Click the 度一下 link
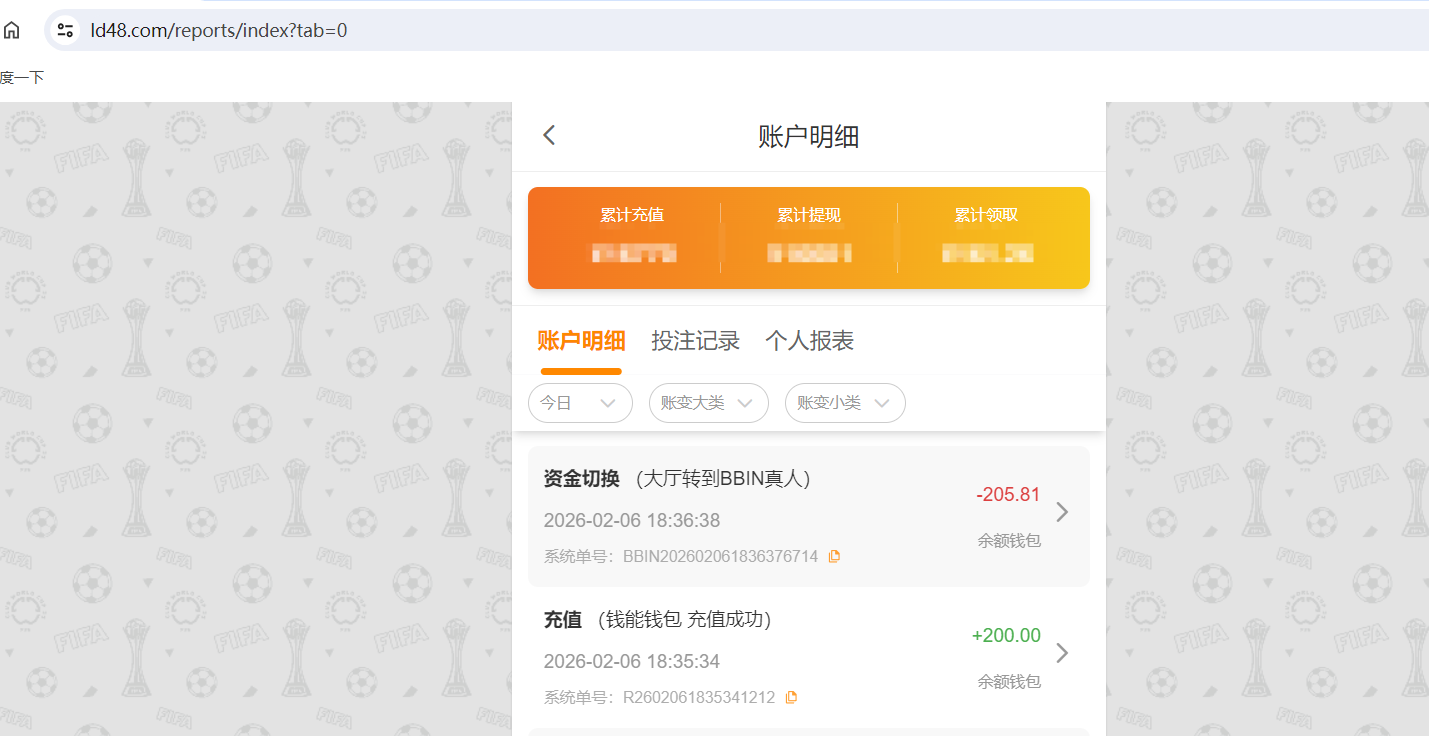The image size is (1429, 736). pyautogui.click(x=22, y=76)
